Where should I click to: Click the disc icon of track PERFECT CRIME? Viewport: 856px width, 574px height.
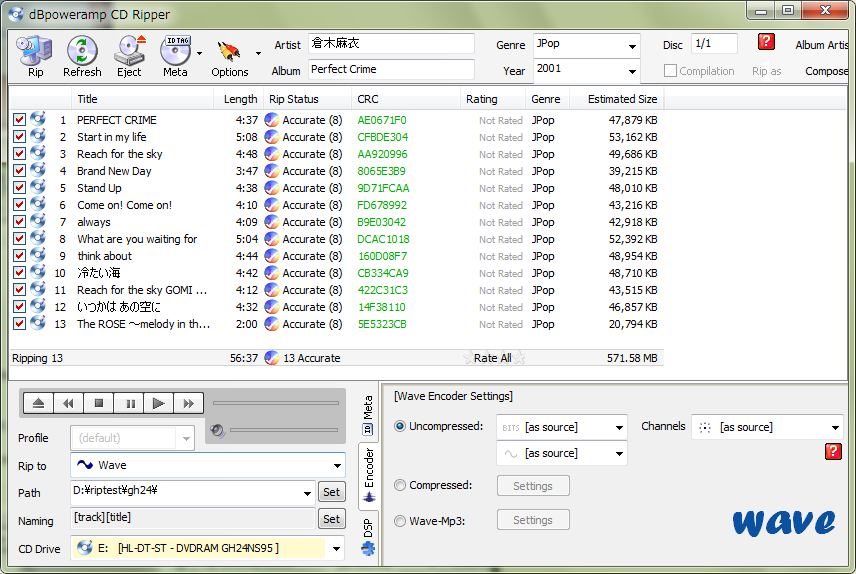point(38,119)
